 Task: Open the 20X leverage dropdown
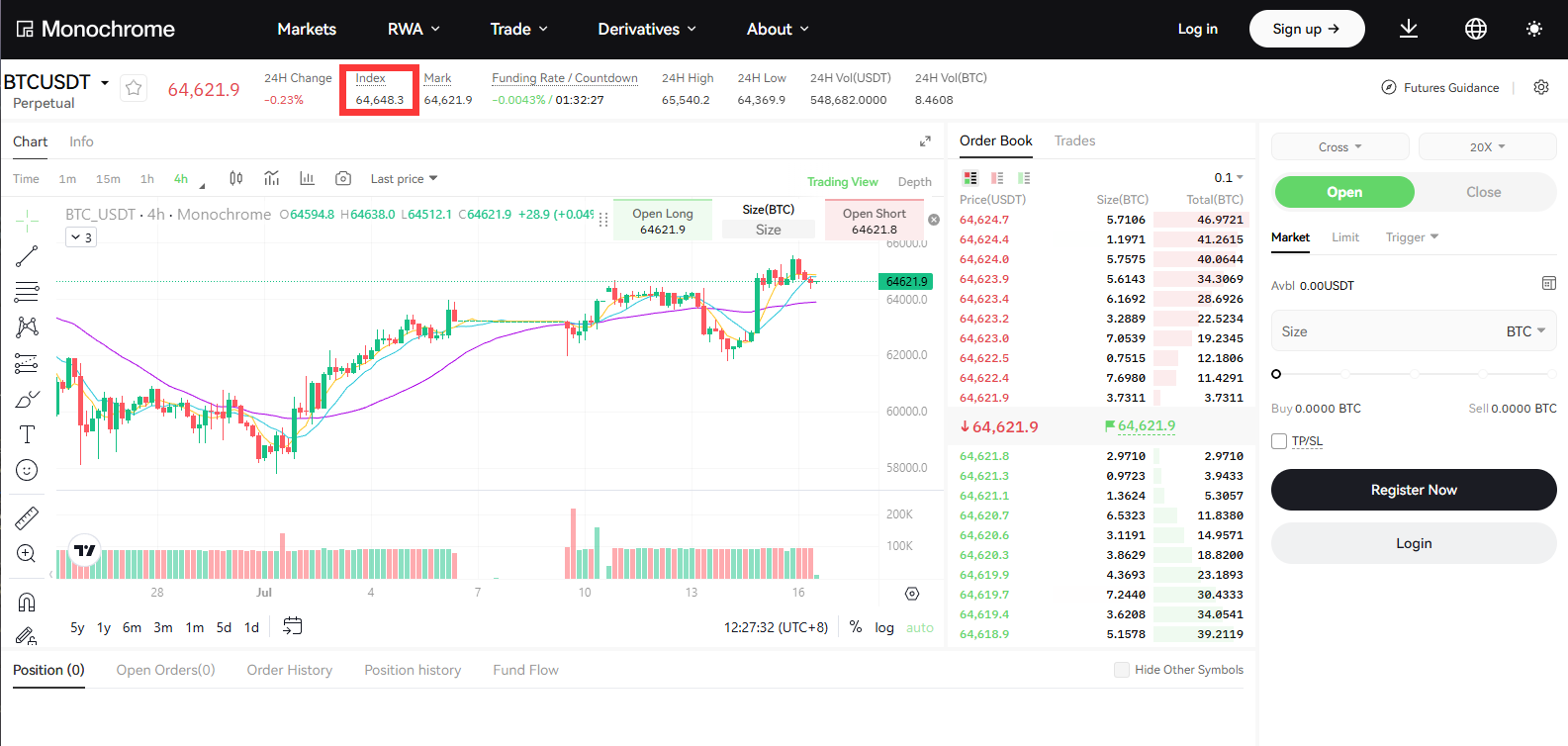pyautogui.click(x=1488, y=146)
